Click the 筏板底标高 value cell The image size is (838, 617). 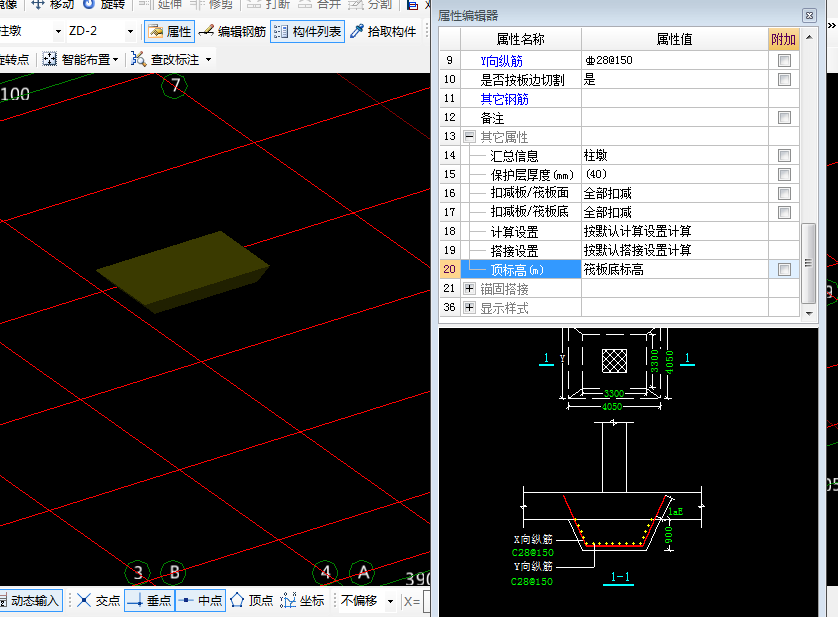675,269
